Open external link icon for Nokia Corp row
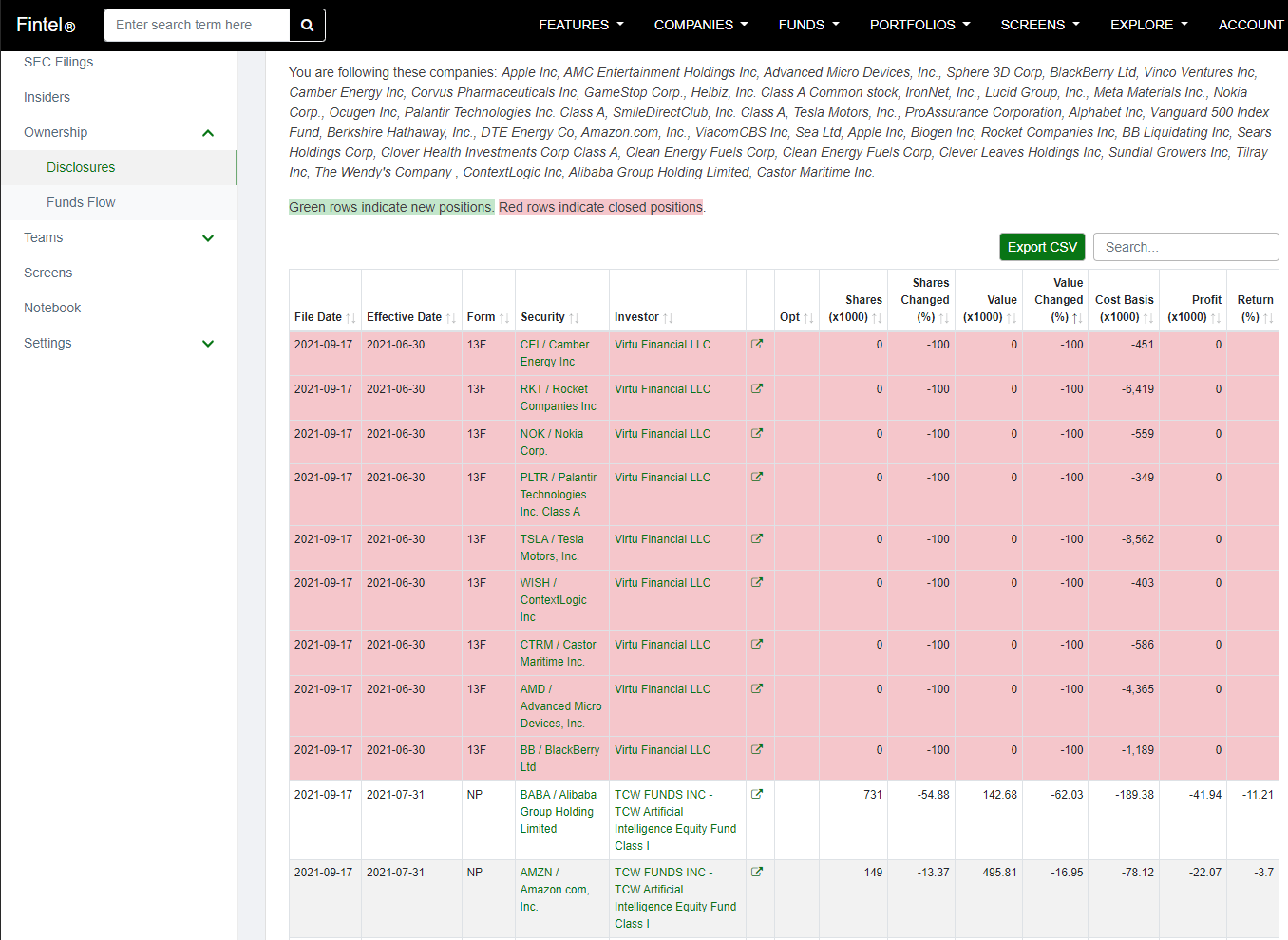Viewport: 1288px width, 940px height. 757,433
